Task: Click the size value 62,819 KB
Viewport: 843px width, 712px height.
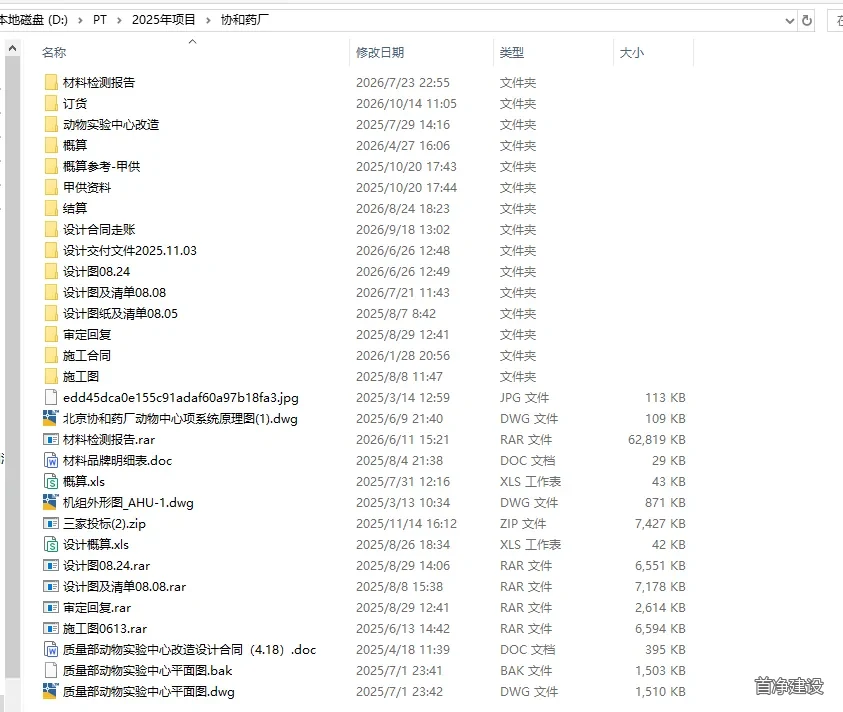Action: 656,439
